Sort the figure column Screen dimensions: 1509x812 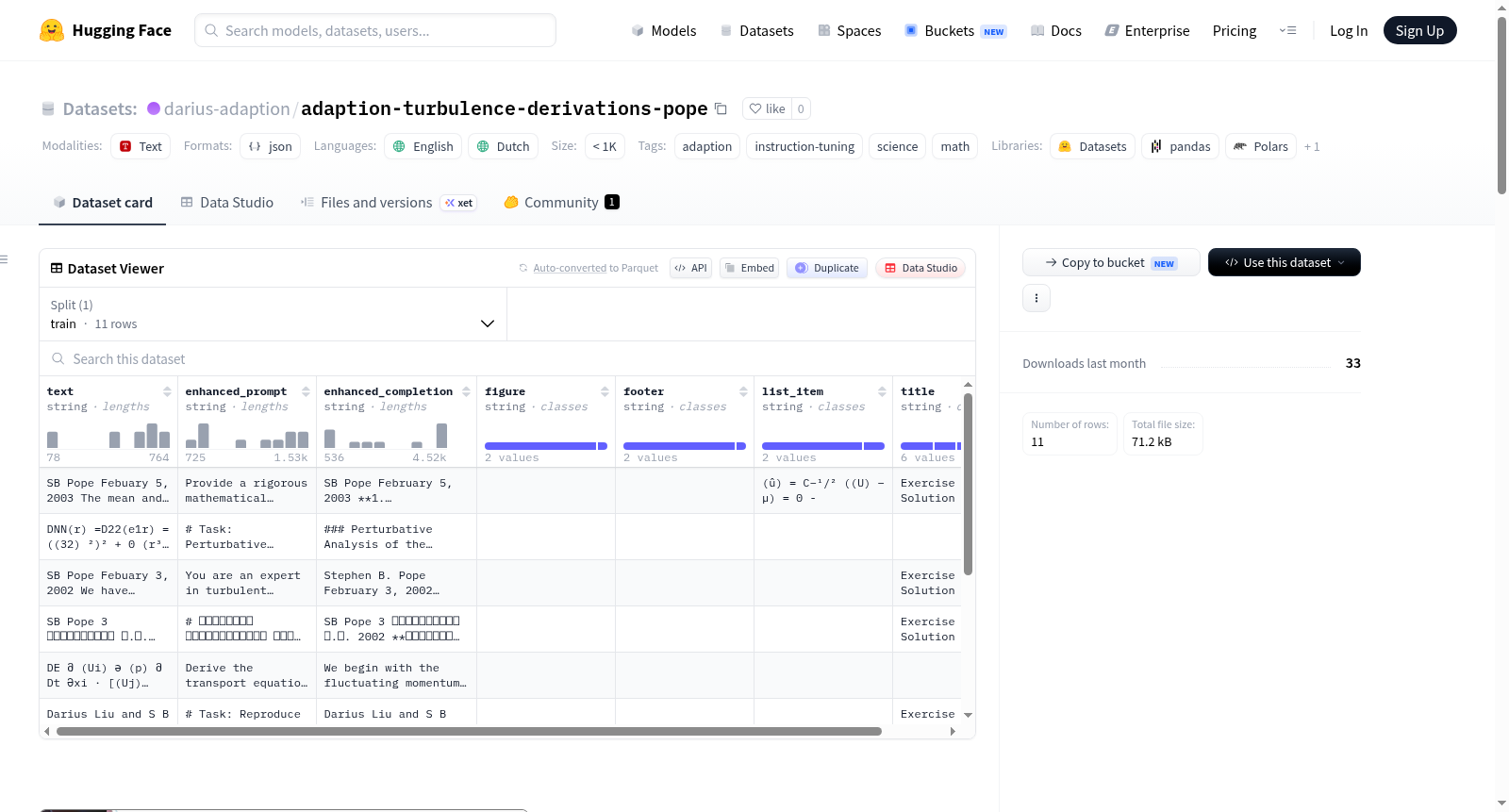point(605,391)
